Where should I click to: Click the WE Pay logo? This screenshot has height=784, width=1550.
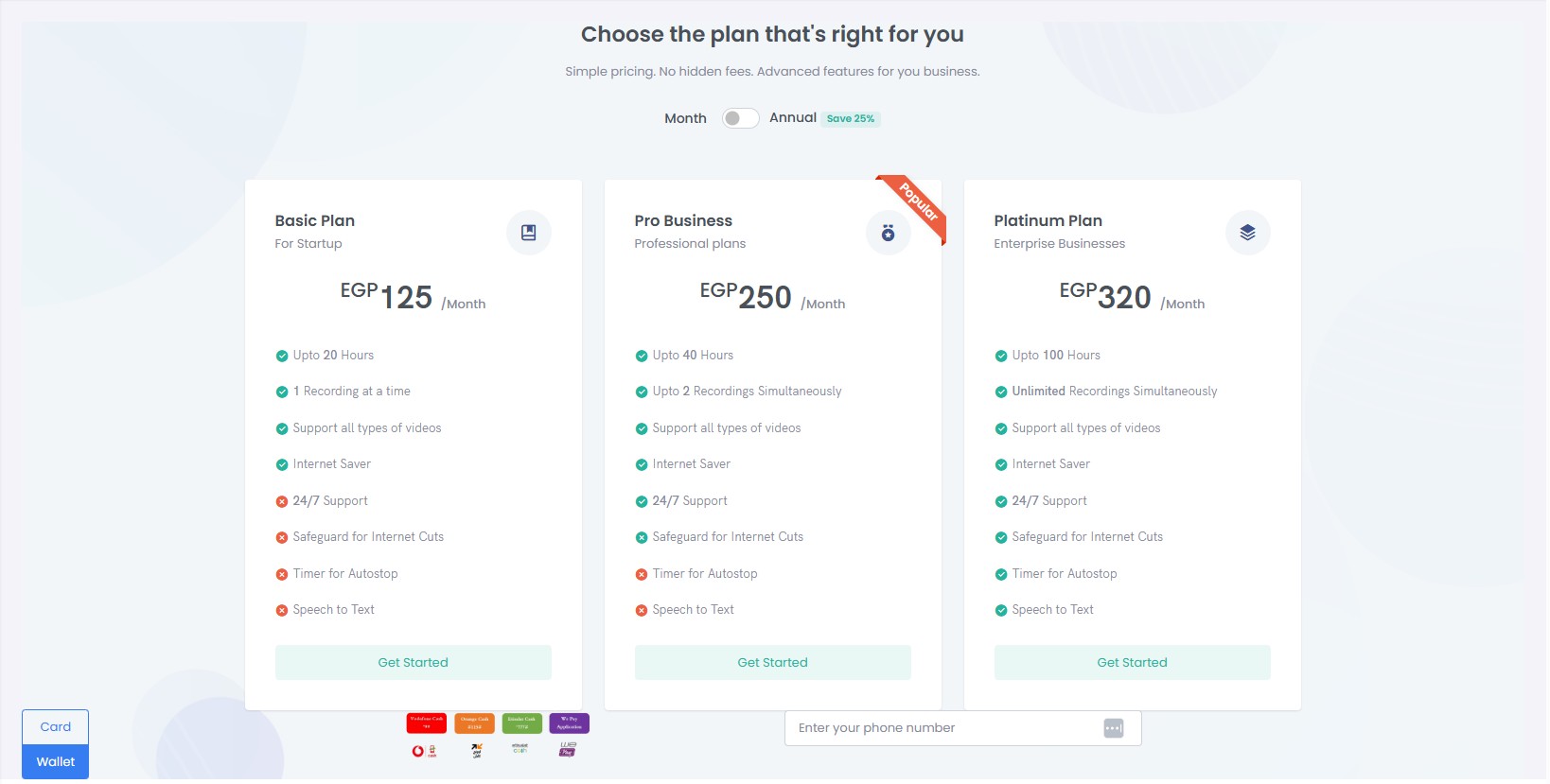pos(568,750)
